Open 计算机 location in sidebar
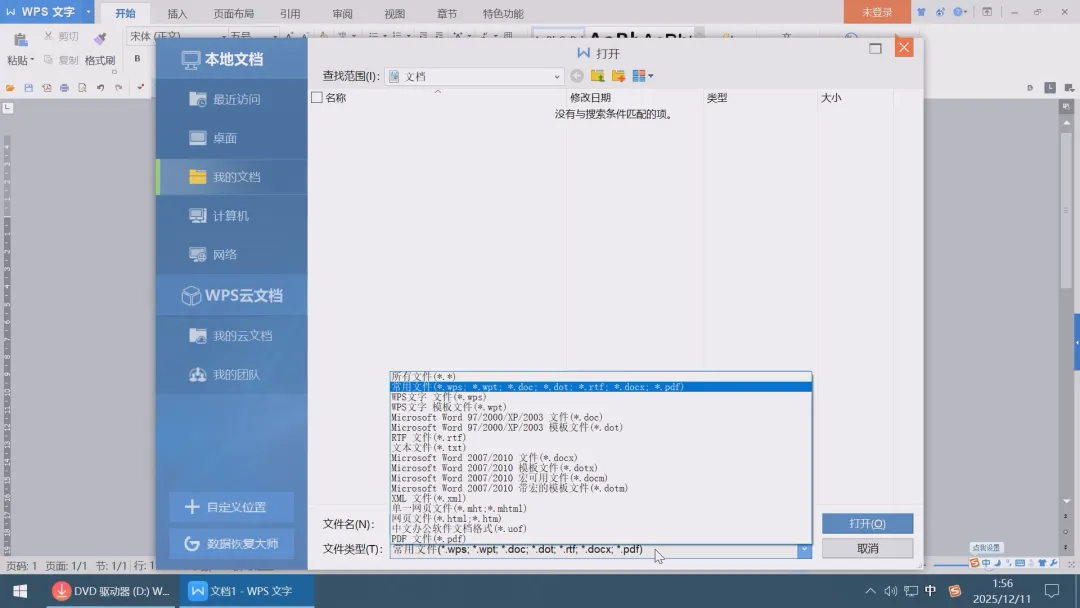Image resolution: width=1080 pixels, height=608 pixels. click(x=232, y=216)
